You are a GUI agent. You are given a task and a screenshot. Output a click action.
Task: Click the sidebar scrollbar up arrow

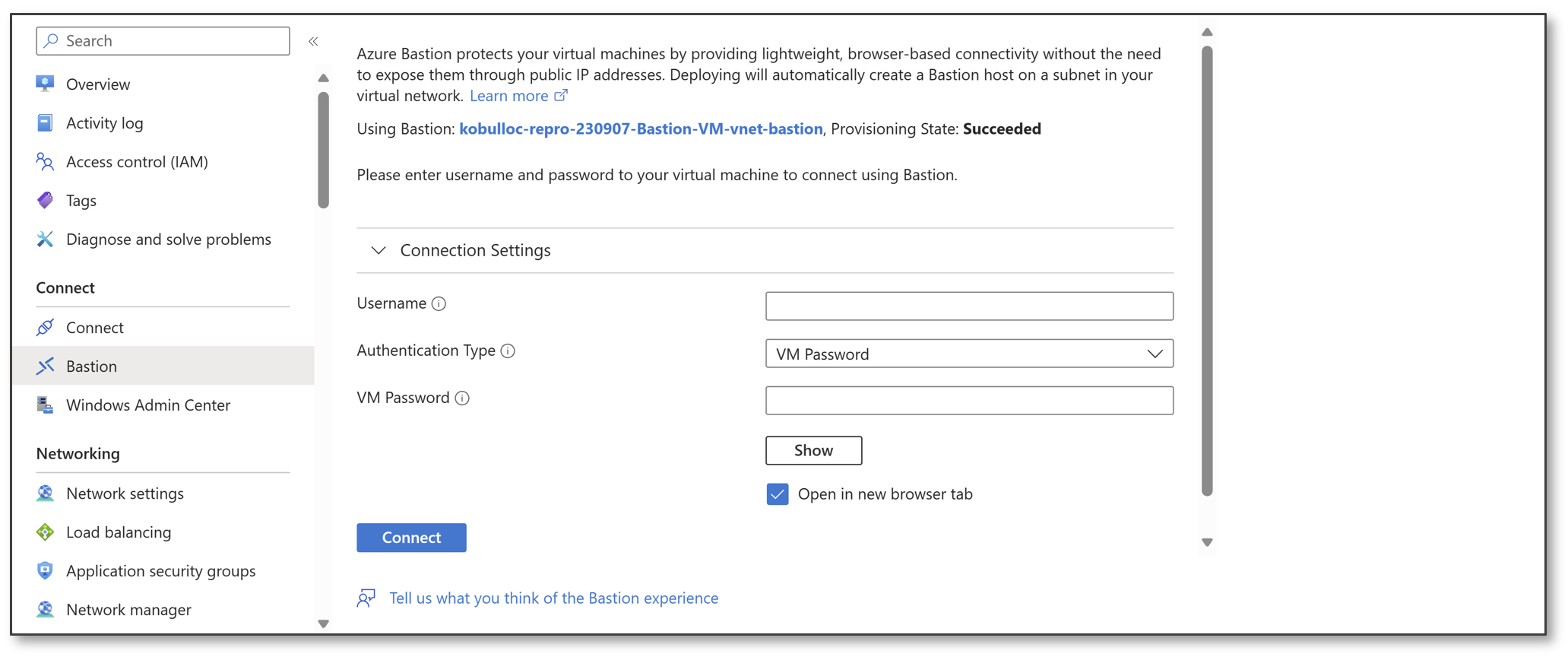pos(323,78)
